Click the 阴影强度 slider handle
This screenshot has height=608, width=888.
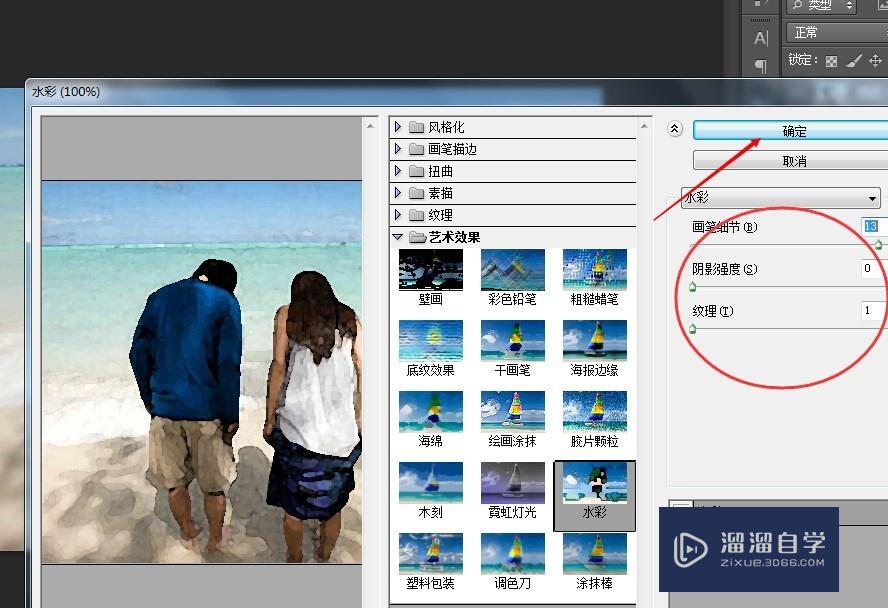(692, 287)
